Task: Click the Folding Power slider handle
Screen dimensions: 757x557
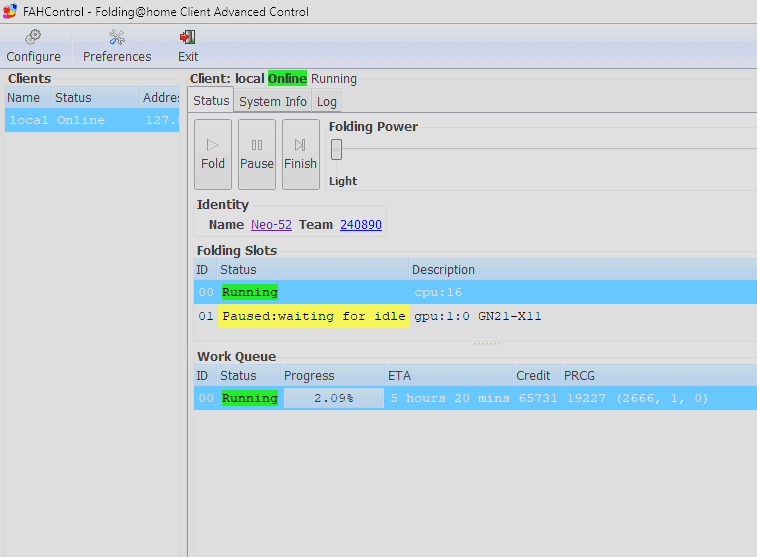Action: pos(336,149)
